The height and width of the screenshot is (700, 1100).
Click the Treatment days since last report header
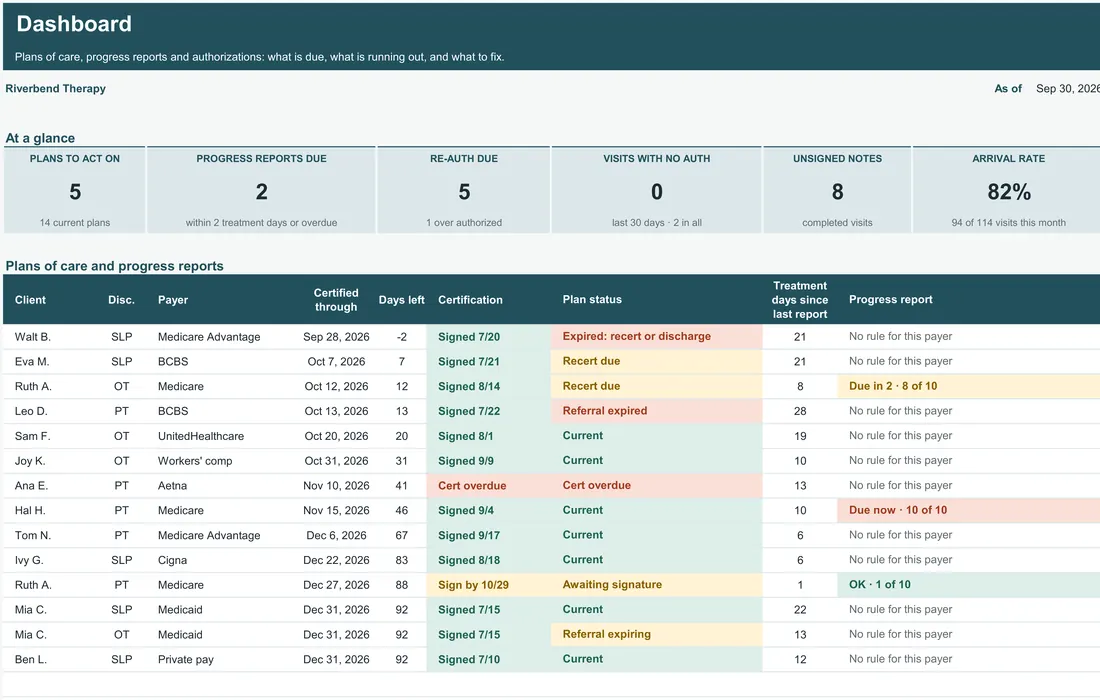(800, 299)
